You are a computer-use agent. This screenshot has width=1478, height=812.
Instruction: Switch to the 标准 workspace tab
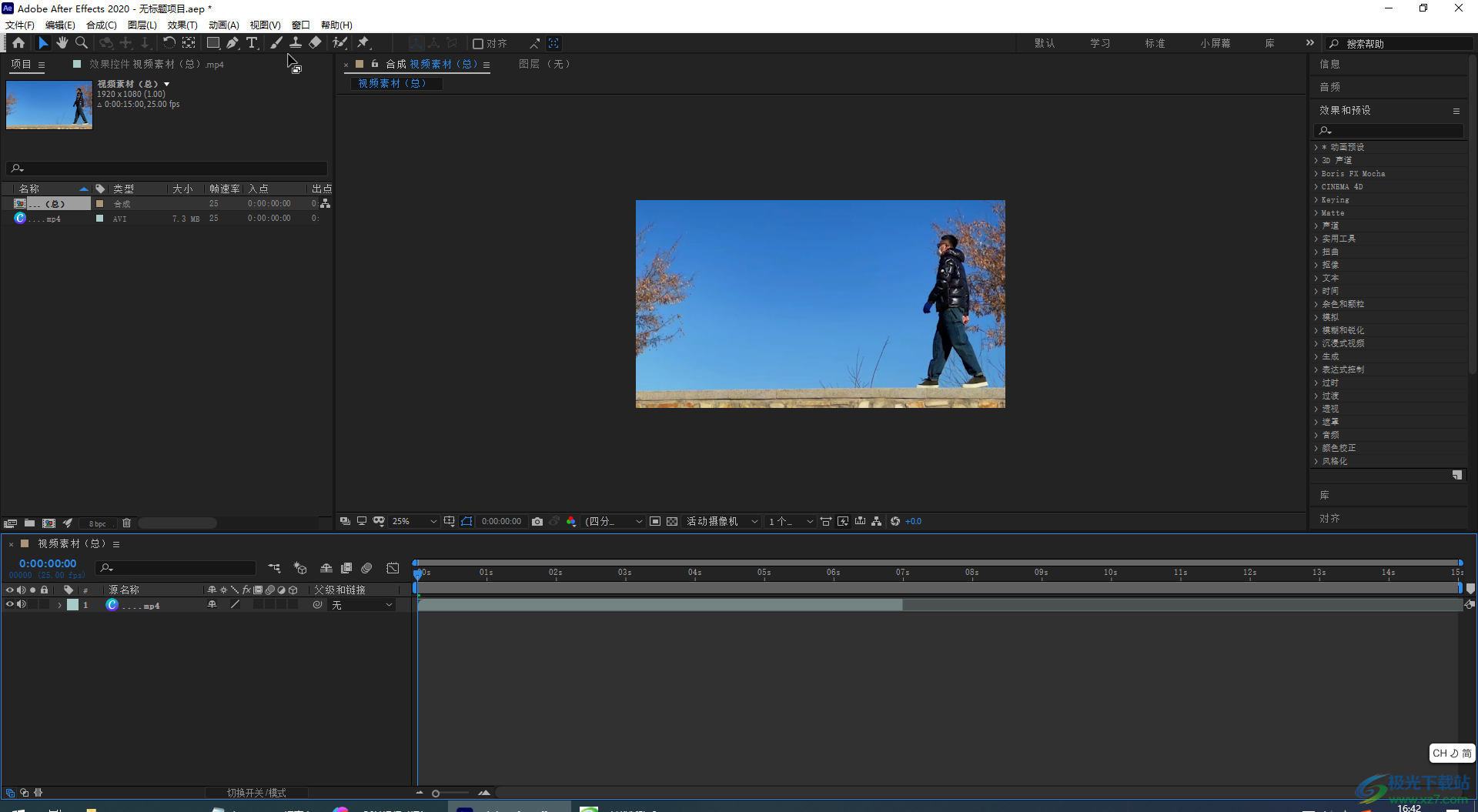tap(1155, 44)
